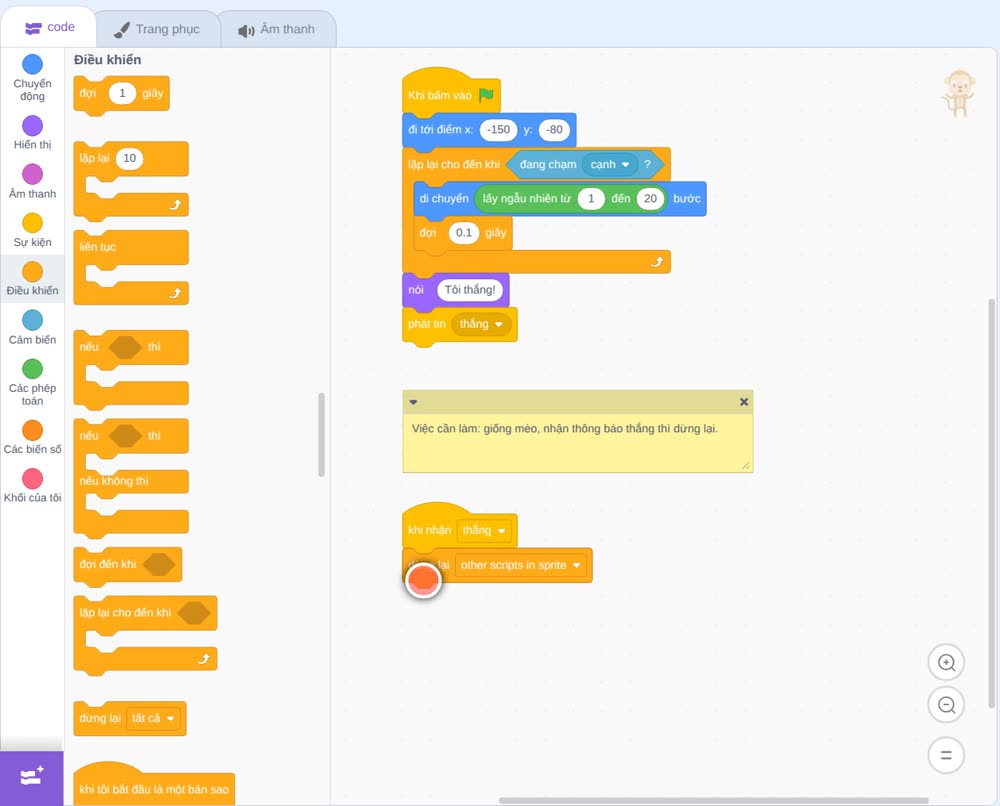The height and width of the screenshot is (806, 1000).
Task: Switch to the Âm thanh tab
Action: pyautogui.click(x=277, y=29)
